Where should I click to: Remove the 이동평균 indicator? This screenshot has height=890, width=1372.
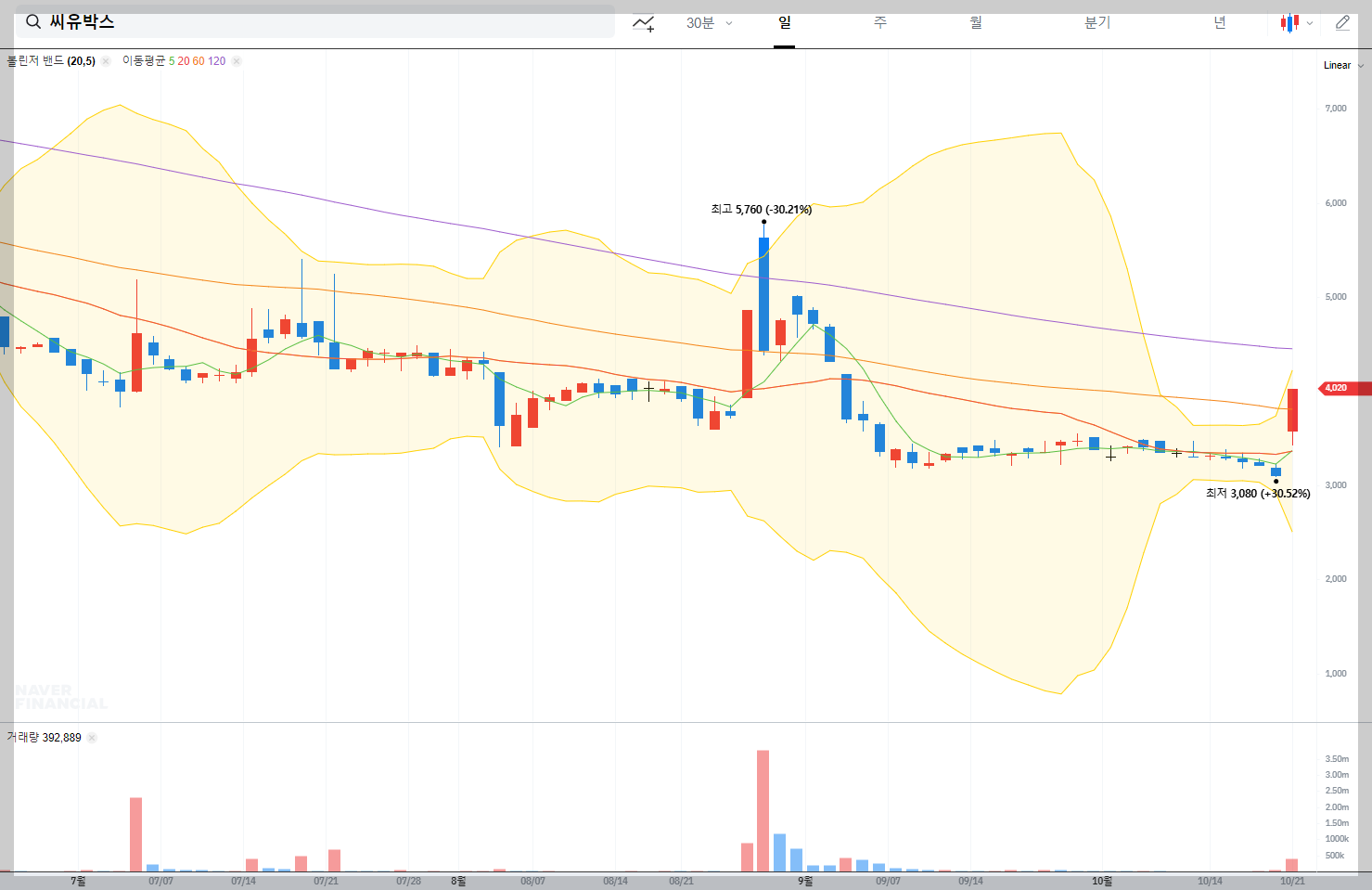237,61
